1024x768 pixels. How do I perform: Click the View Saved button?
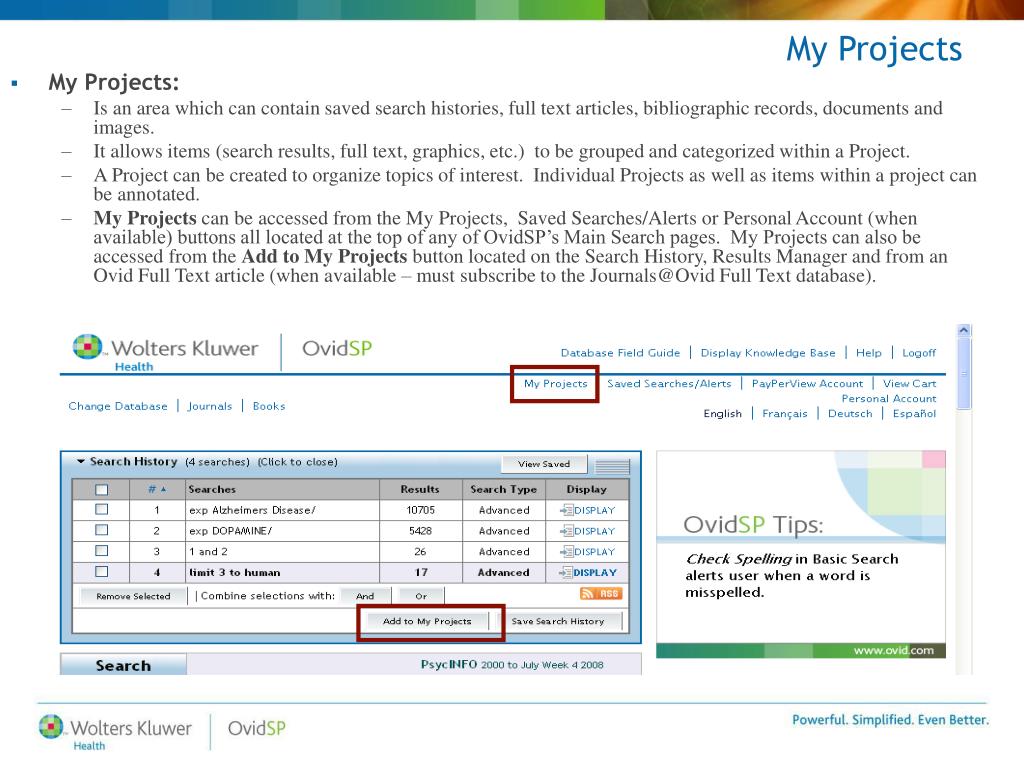point(544,464)
